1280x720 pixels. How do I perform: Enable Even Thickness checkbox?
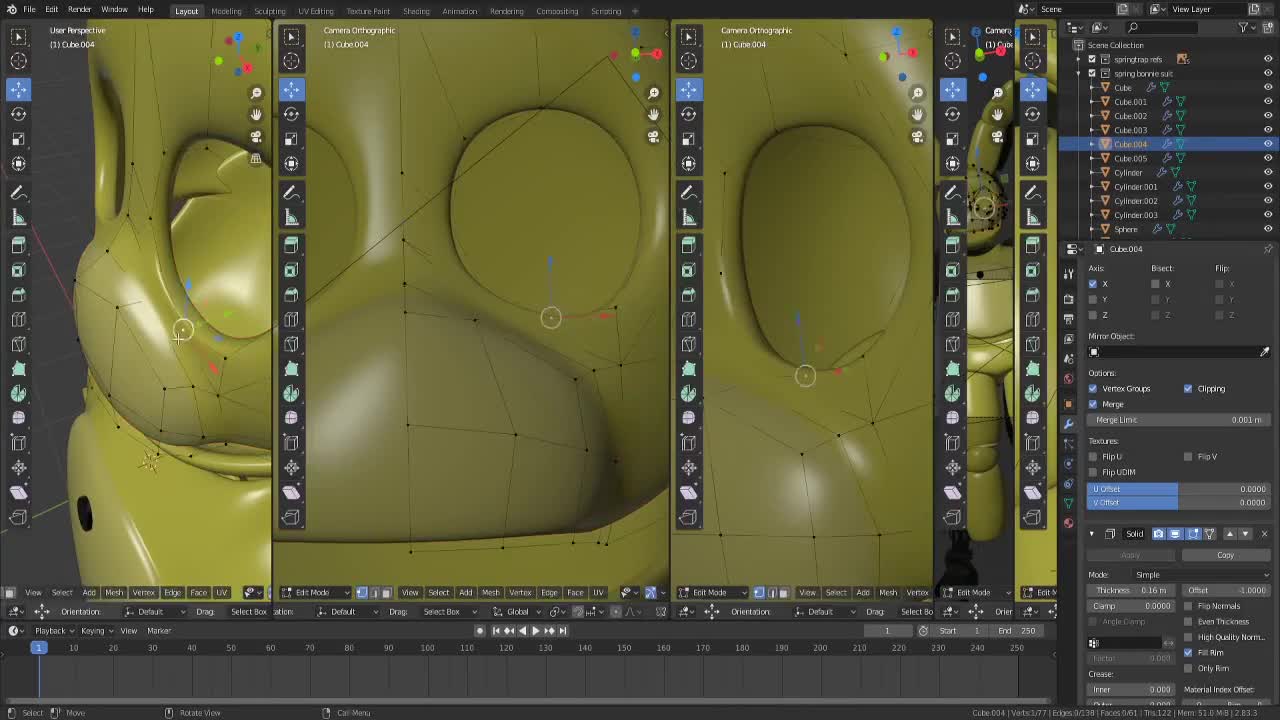1188,622
